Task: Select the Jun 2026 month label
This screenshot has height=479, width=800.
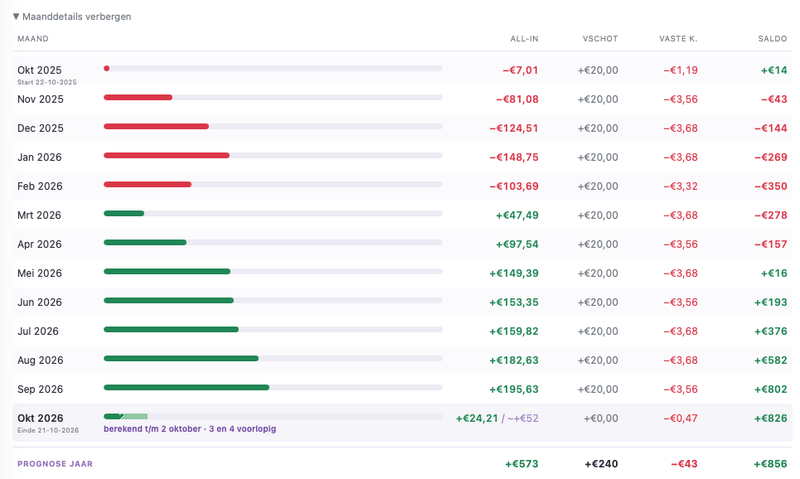Action: [x=40, y=302]
